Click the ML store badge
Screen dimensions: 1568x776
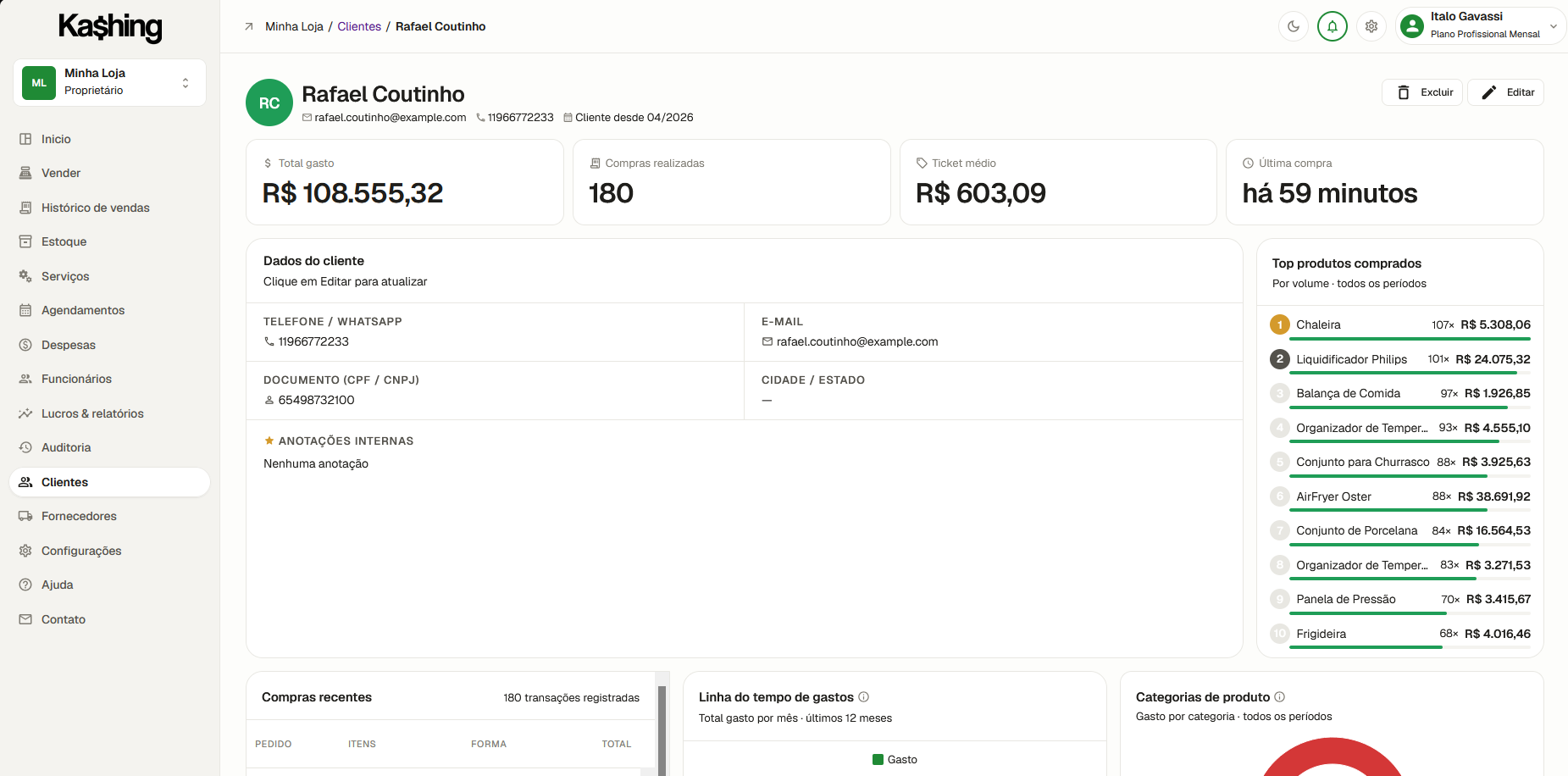(39, 83)
